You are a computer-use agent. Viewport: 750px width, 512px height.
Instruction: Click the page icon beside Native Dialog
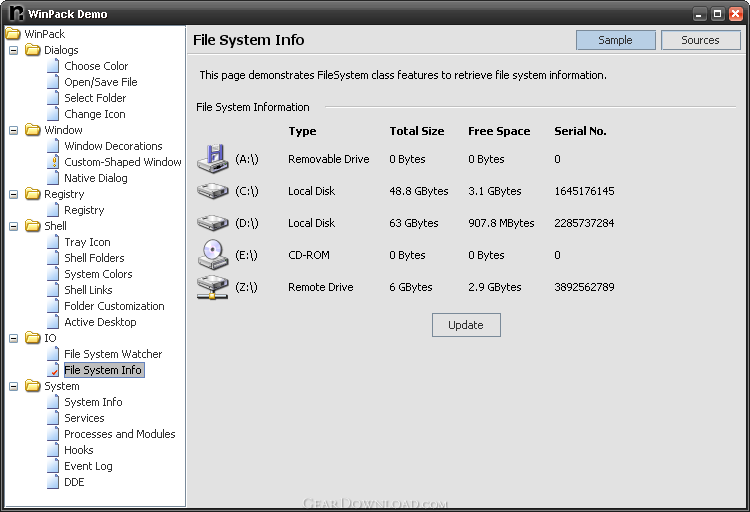[x=53, y=178]
